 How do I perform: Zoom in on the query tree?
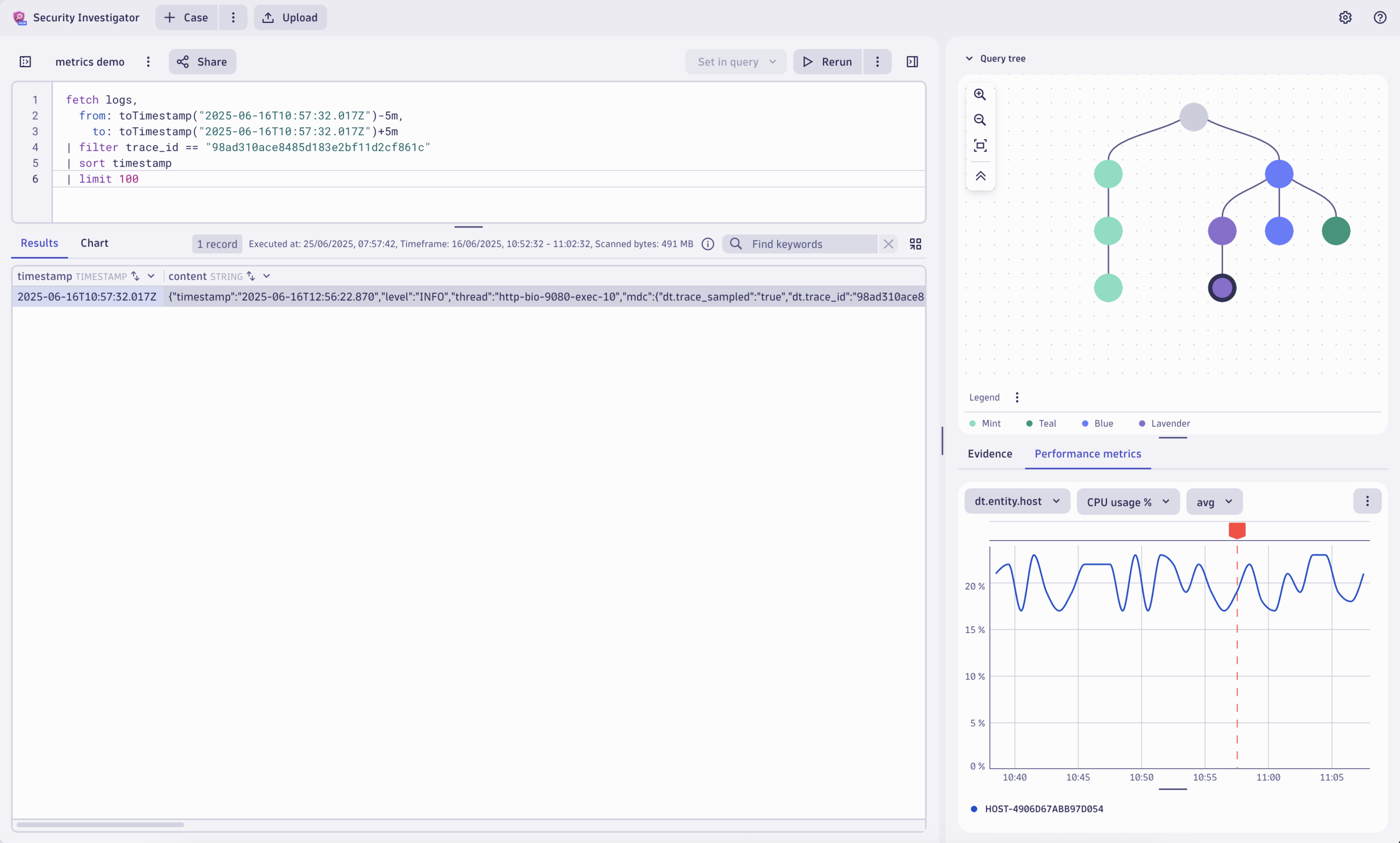point(980,94)
